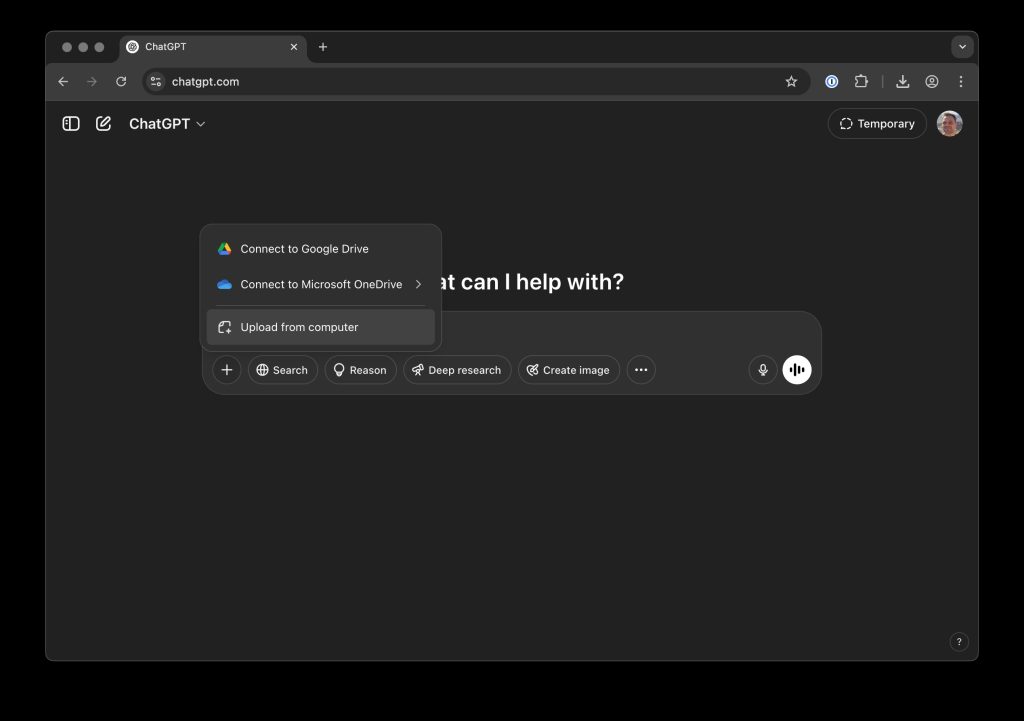The image size is (1024, 721).
Task: Open the tab search dropdown arrow
Action: click(962, 47)
